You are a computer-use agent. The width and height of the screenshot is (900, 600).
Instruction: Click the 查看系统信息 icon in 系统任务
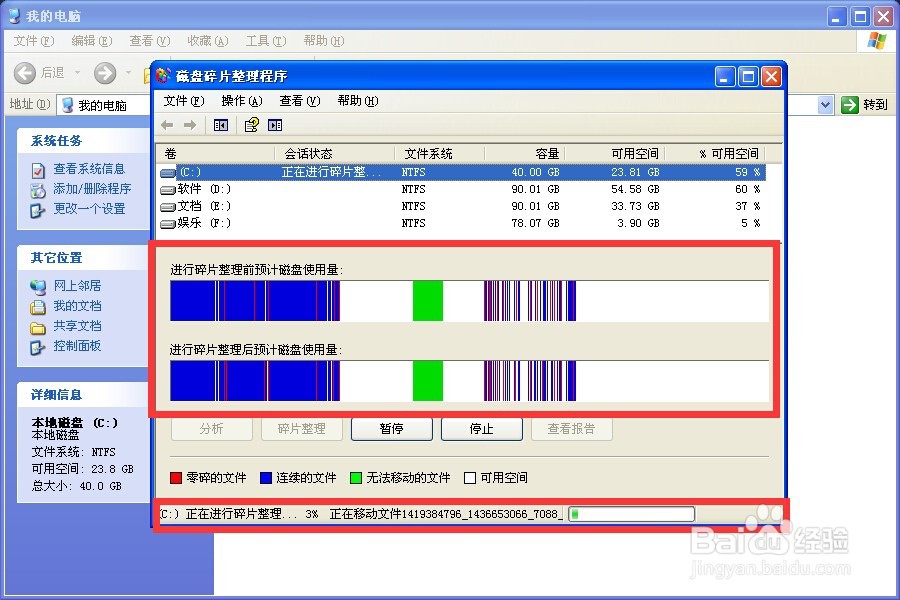(x=36, y=168)
